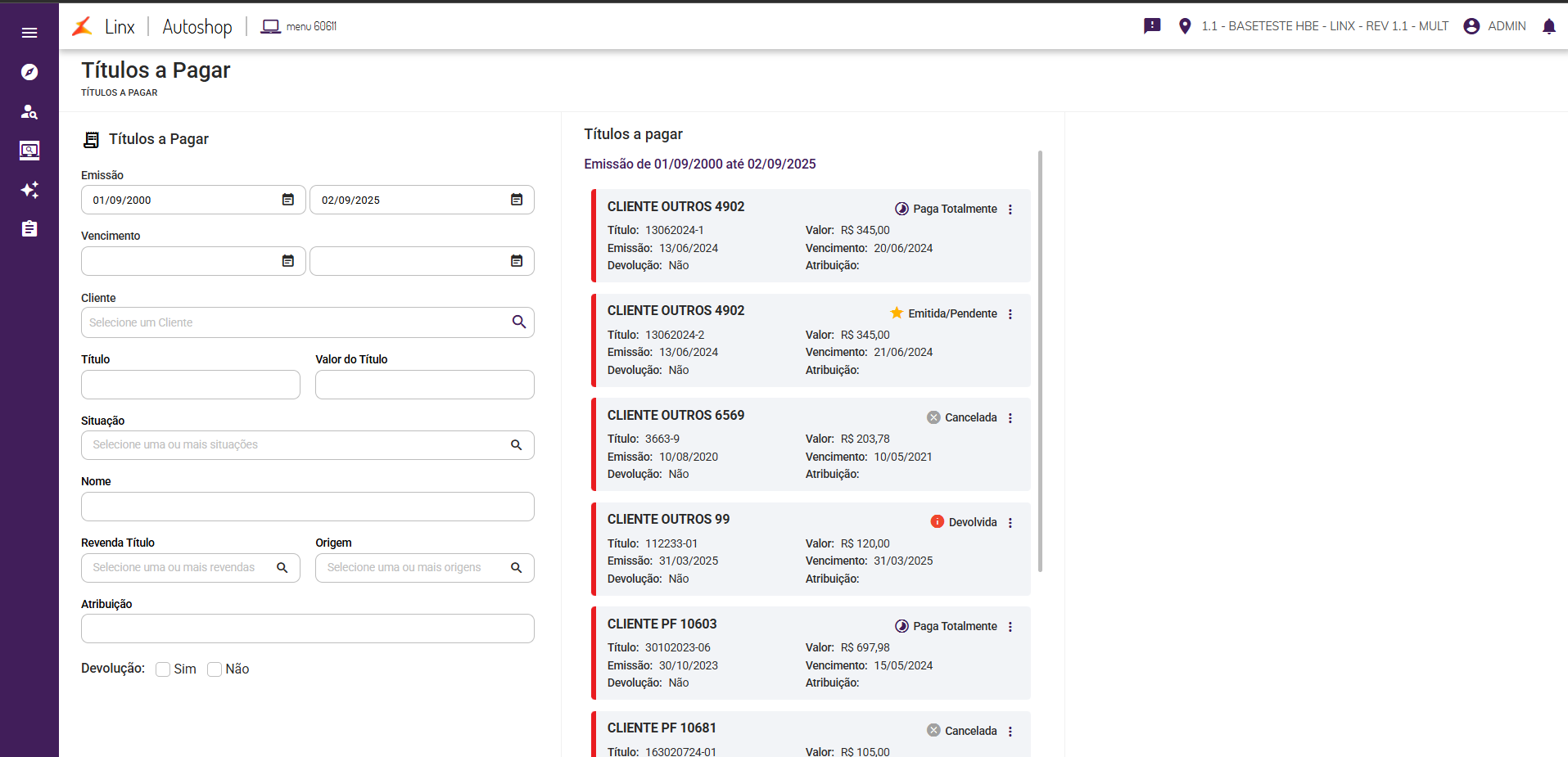Screen dimensions: 1568x757
Task: Click the Cliente search magnifier icon
Action: point(519,322)
